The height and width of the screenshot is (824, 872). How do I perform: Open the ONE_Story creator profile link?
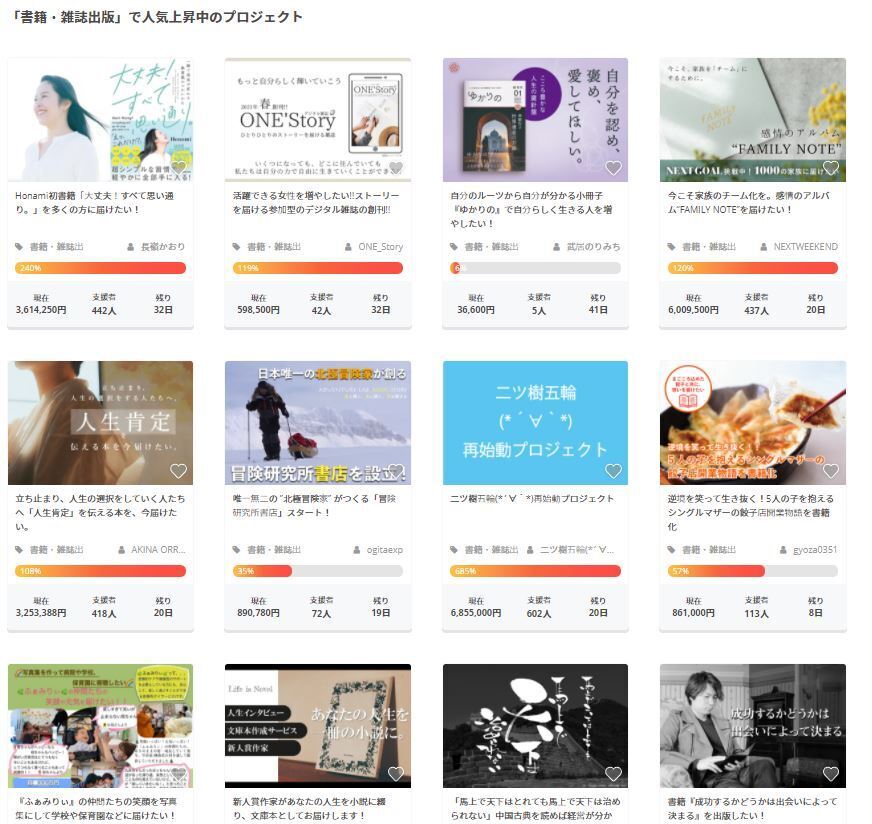point(379,247)
